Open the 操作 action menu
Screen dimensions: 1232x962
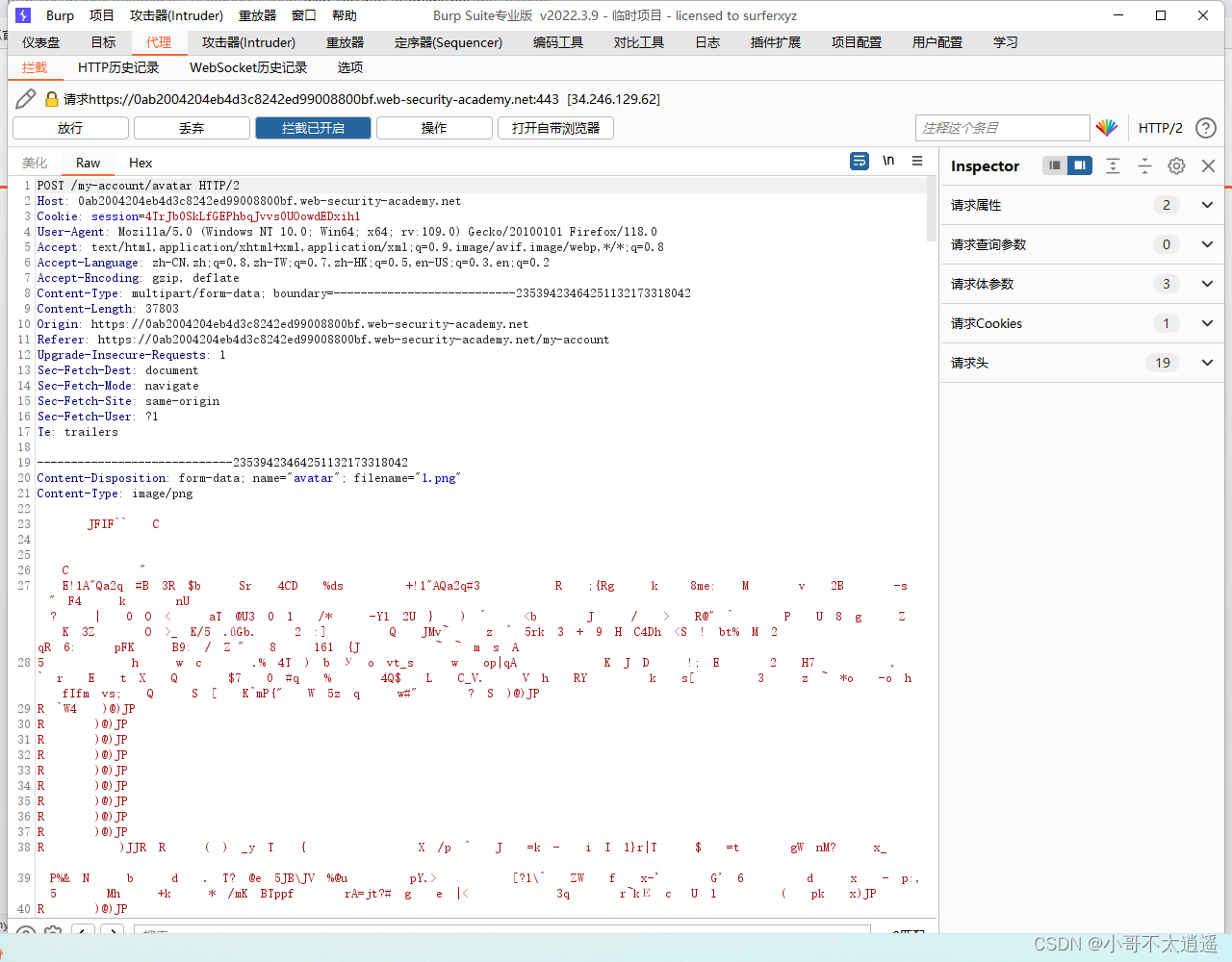click(x=434, y=128)
